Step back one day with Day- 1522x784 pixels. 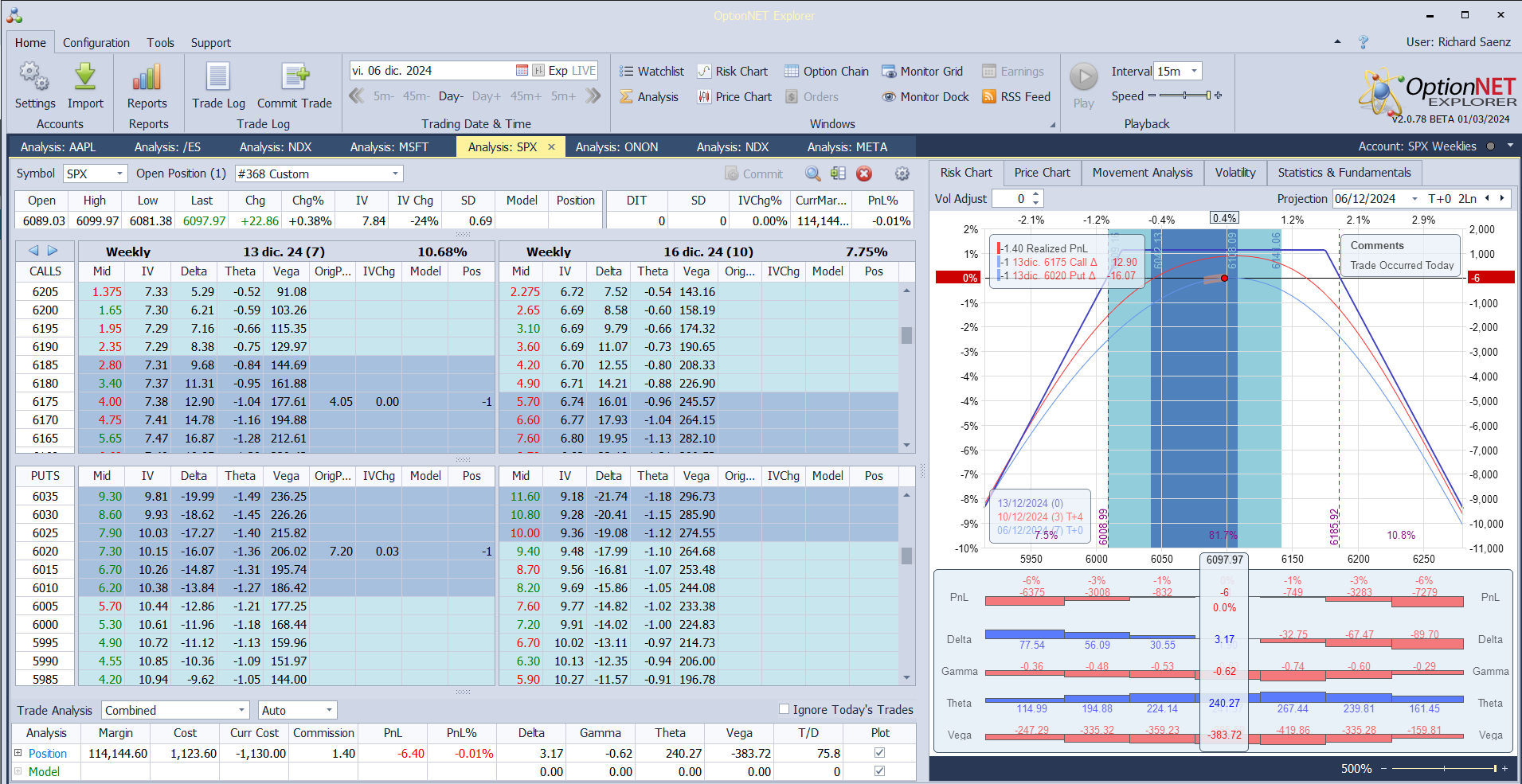[x=451, y=96]
